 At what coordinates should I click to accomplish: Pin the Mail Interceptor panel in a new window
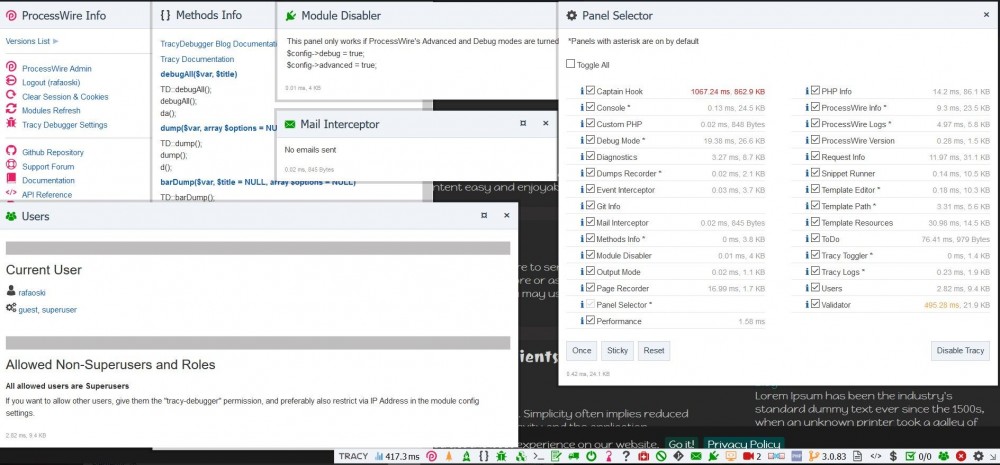pos(522,124)
